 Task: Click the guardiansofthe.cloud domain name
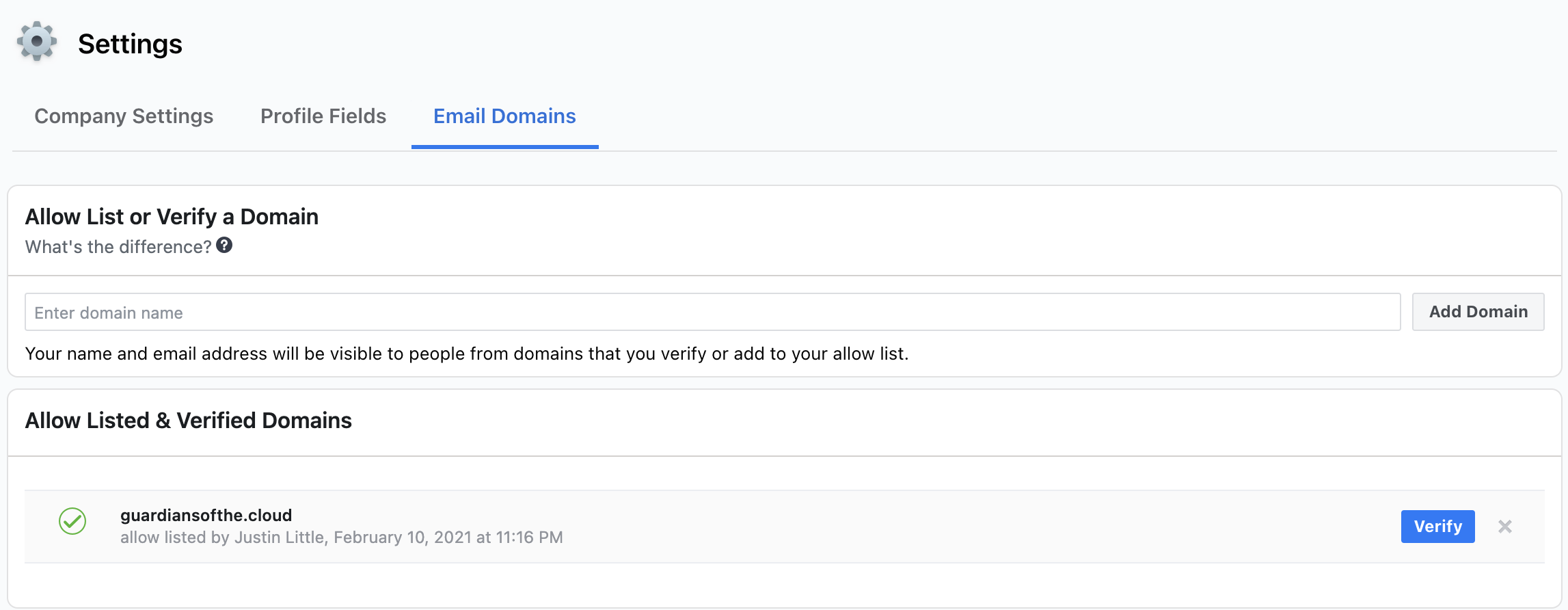[x=206, y=515]
